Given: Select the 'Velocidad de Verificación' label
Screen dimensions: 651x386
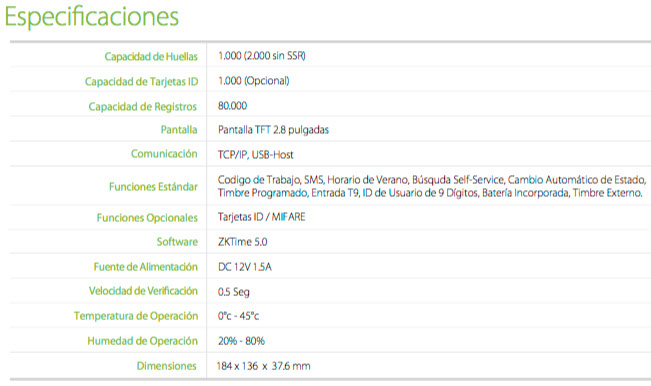Looking at the screenshot, I should [x=143, y=291].
